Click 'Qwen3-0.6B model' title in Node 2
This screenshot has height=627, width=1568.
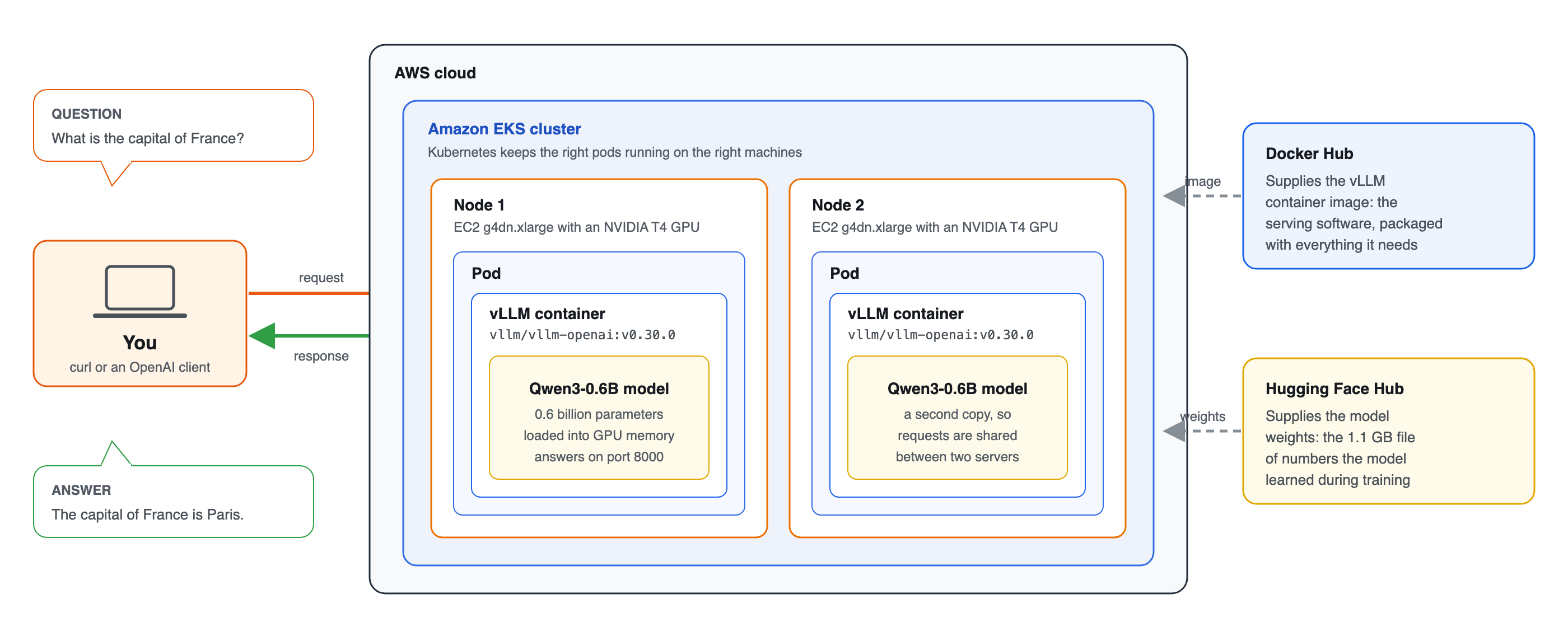958,389
